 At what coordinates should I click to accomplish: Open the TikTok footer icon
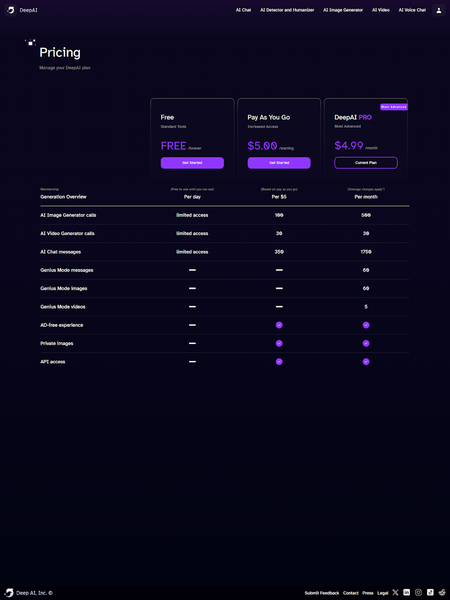[430, 592]
